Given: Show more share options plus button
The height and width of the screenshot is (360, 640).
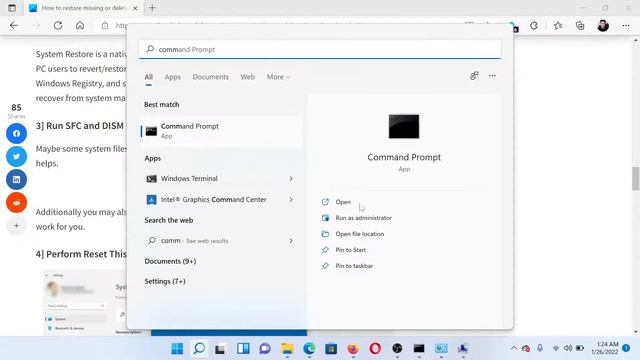Looking at the screenshot, I should point(16,226).
